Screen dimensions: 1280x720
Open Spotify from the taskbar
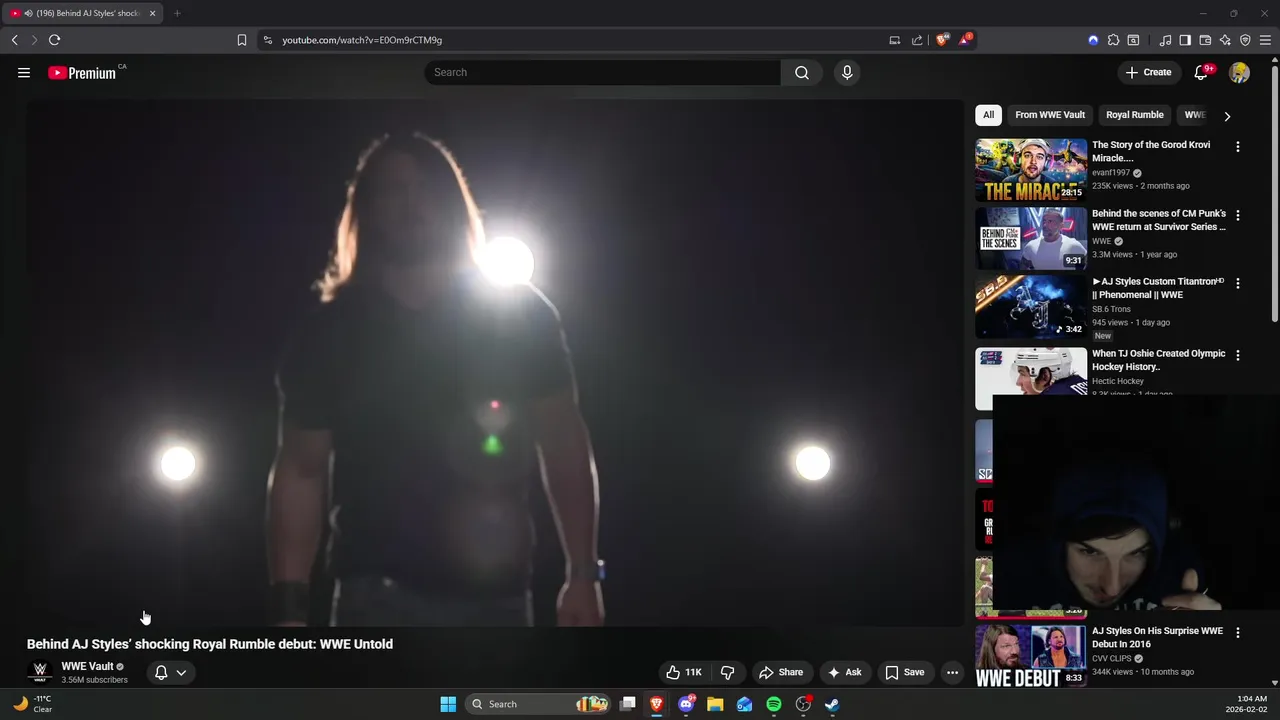(x=774, y=704)
